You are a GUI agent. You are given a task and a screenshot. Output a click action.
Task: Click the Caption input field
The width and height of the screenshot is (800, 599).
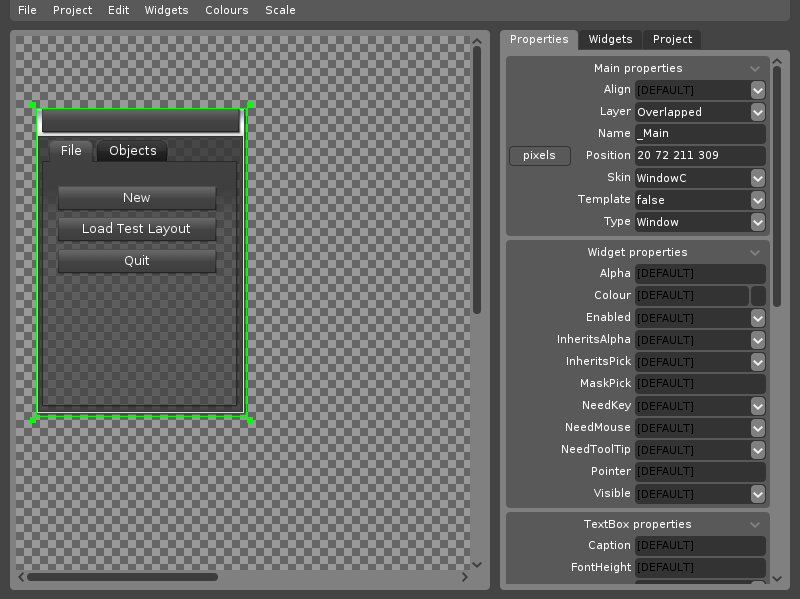pos(700,545)
